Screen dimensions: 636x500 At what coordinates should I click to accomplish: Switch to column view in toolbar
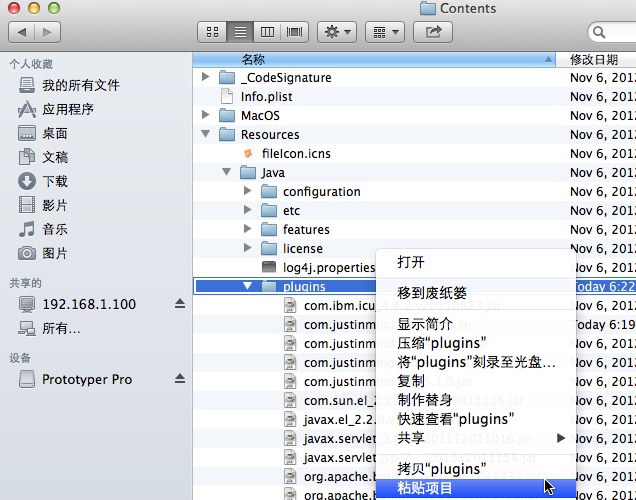tap(267, 32)
